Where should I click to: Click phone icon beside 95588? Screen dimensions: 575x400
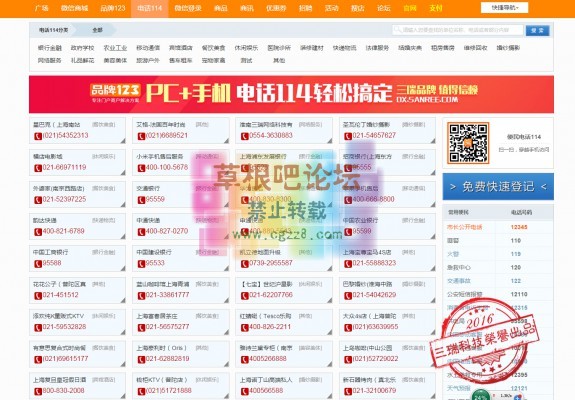pyautogui.click(x=38, y=264)
